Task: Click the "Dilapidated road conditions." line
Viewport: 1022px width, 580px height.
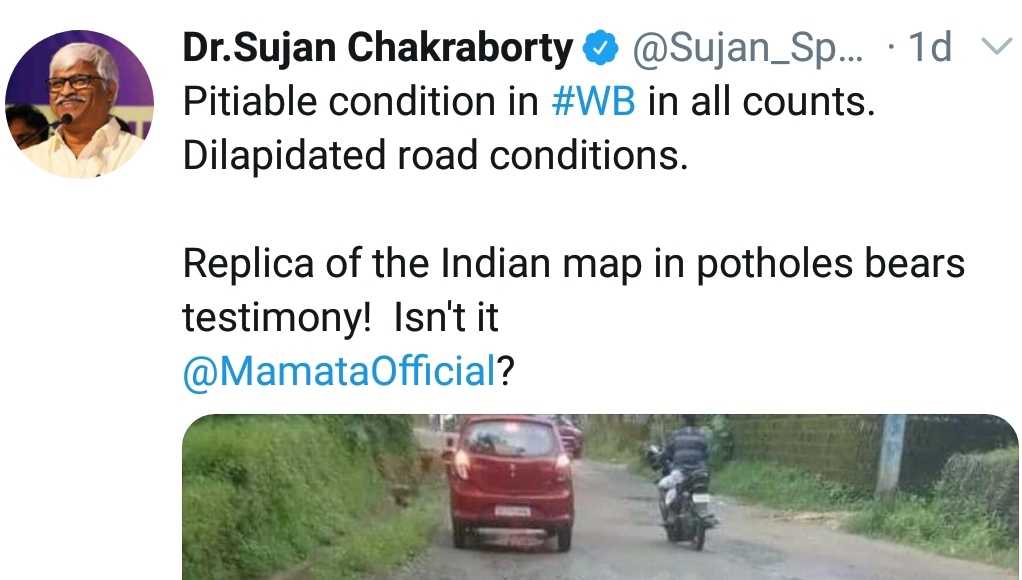Action: tap(435, 156)
